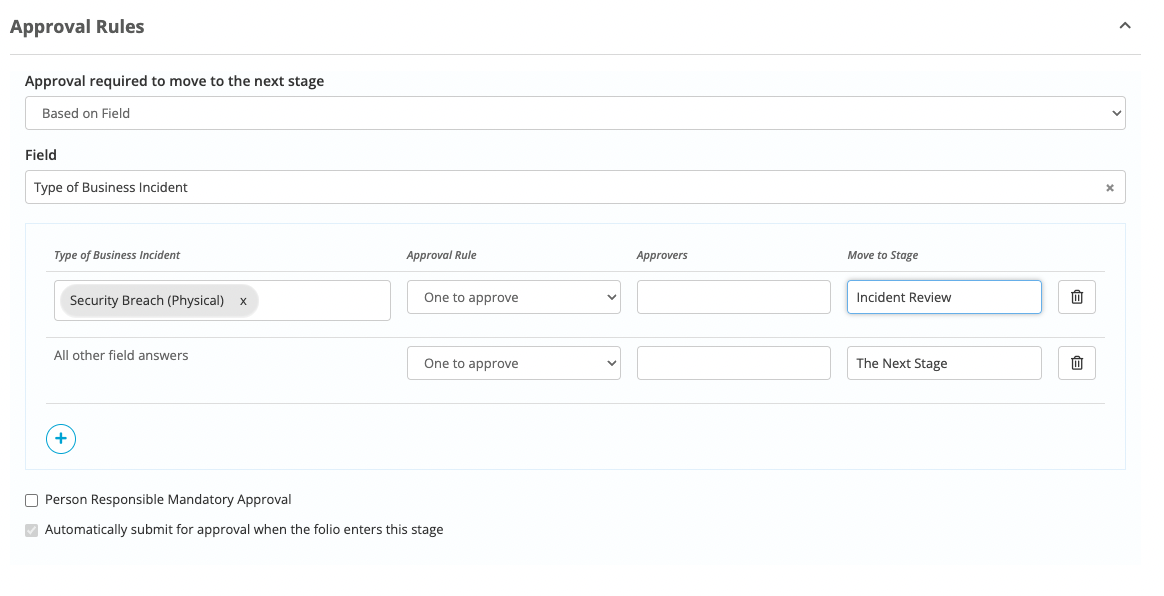
Task: Click the 'Move to Stage' column header
Action: click(x=883, y=255)
